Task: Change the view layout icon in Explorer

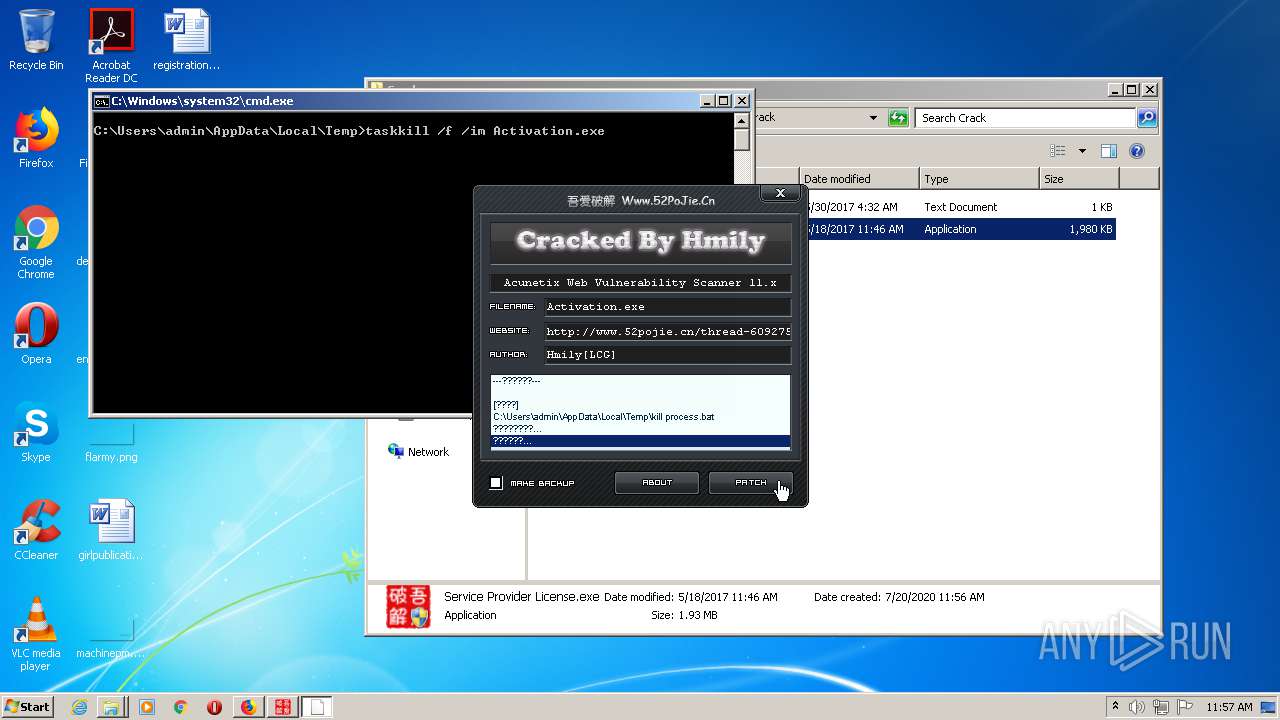Action: click(x=1058, y=151)
